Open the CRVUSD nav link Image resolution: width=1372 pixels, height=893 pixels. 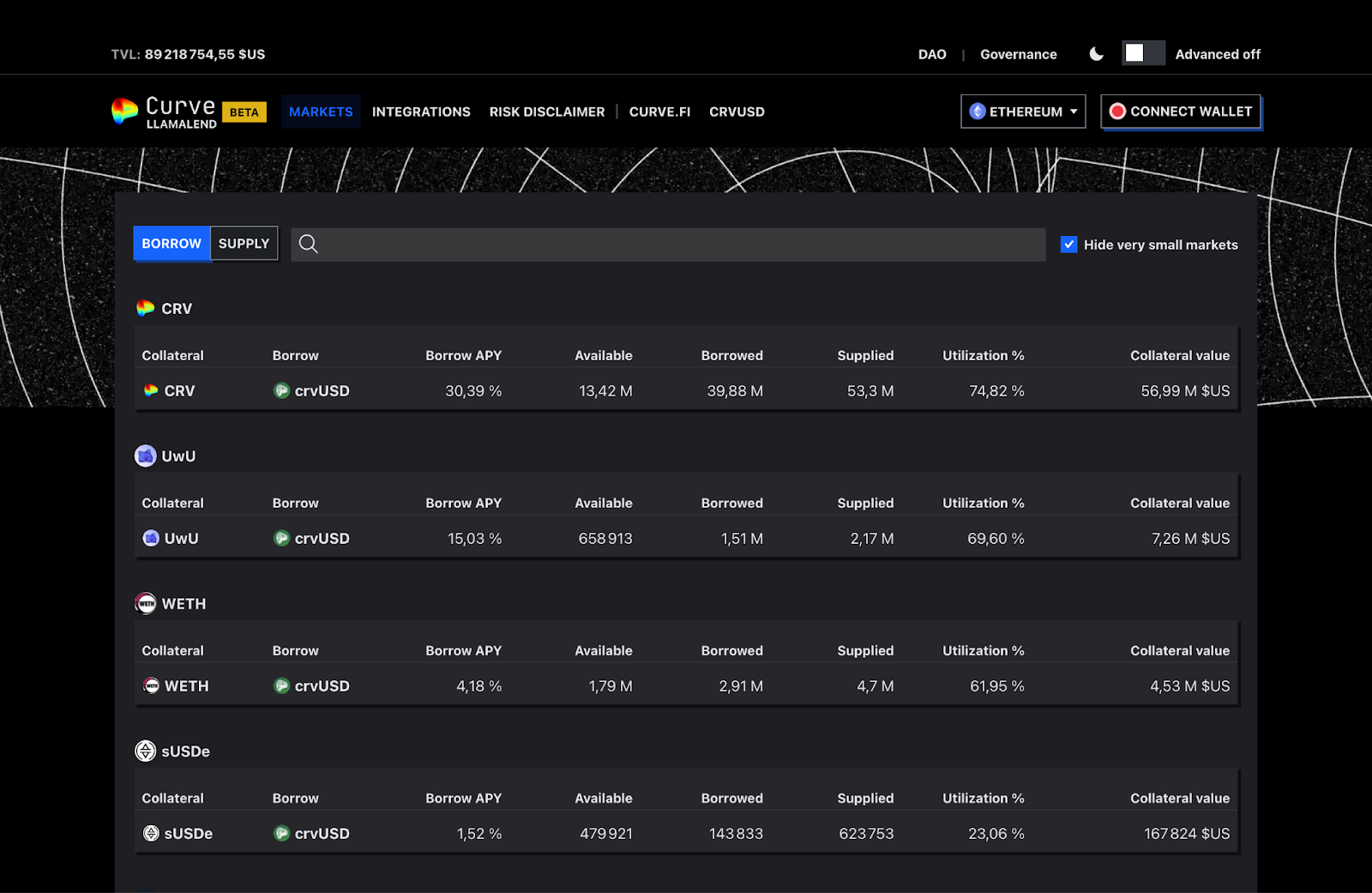click(x=737, y=112)
